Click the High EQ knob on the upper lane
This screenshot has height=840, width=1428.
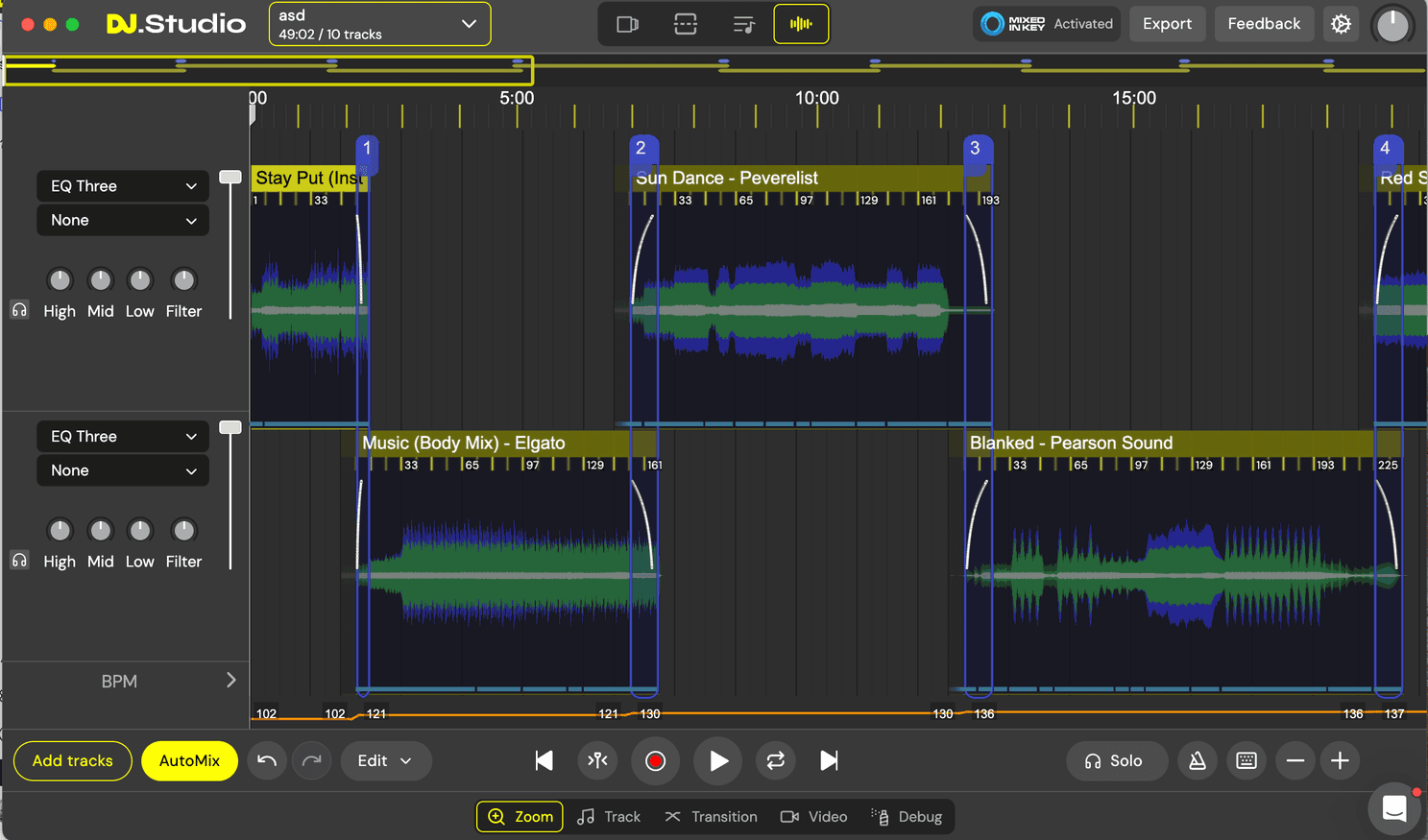(x=60, y=279)
